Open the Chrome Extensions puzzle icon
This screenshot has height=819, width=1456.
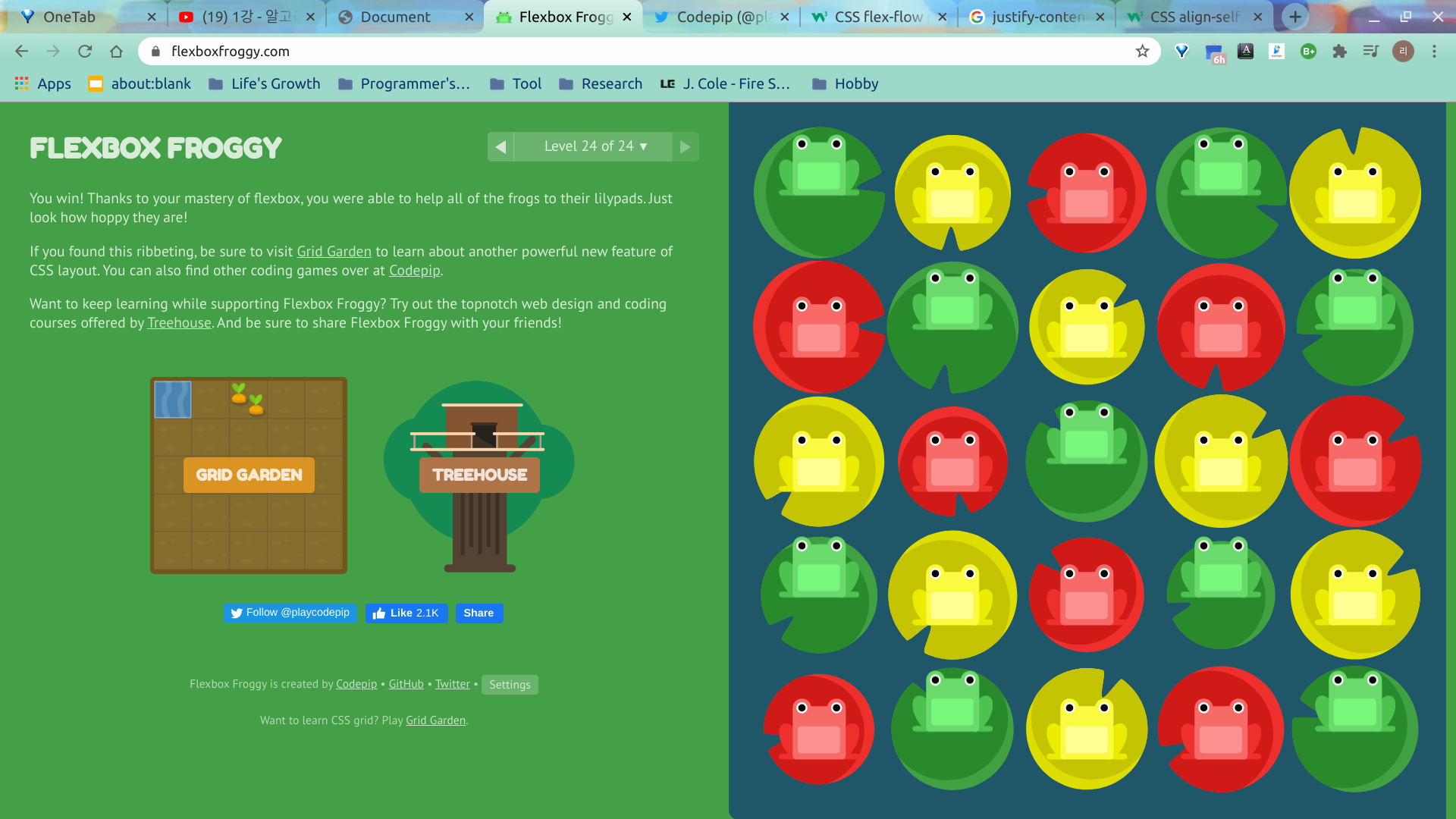1339,52
